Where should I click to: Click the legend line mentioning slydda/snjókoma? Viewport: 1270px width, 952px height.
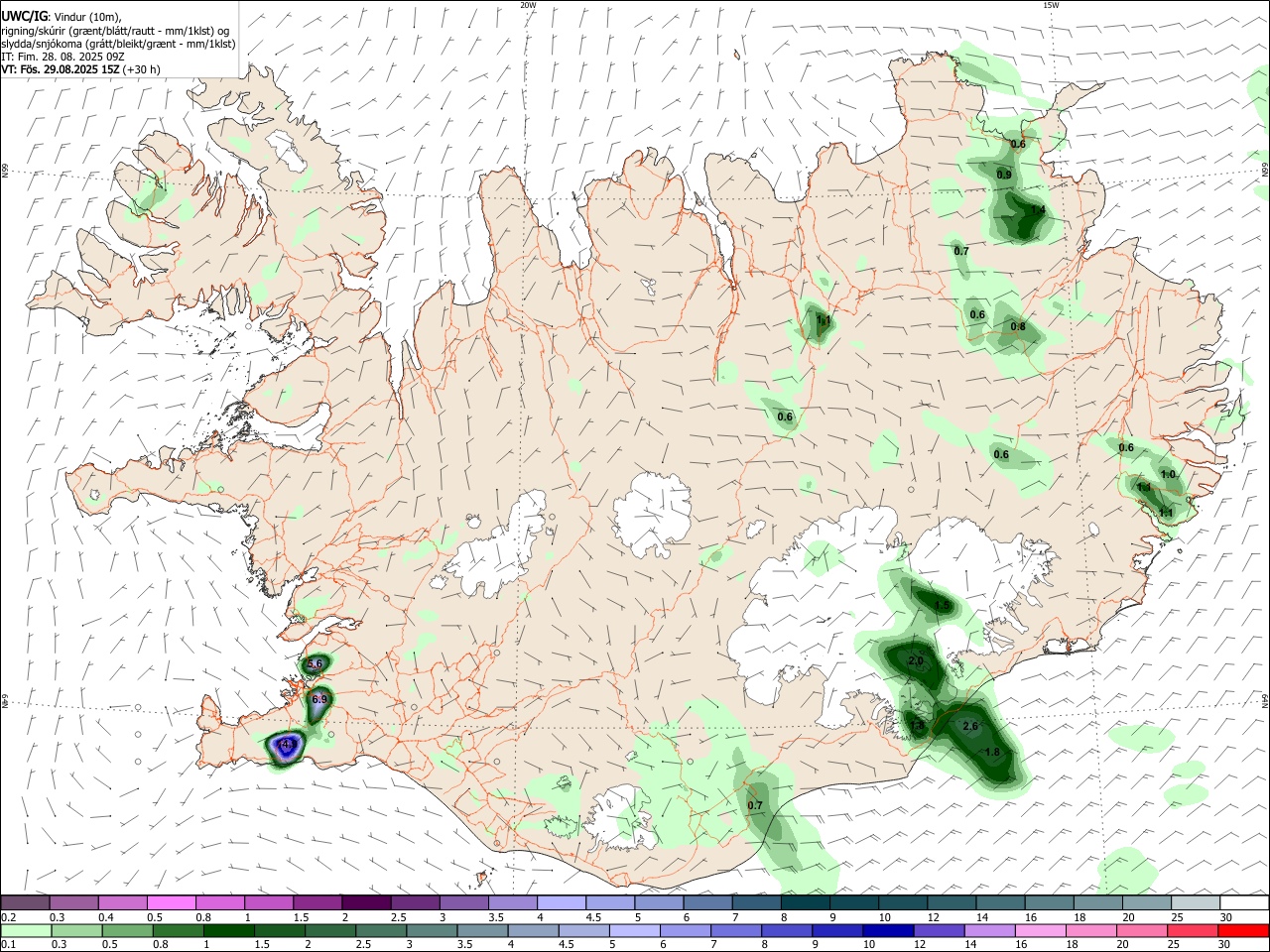tap(118, 44)
